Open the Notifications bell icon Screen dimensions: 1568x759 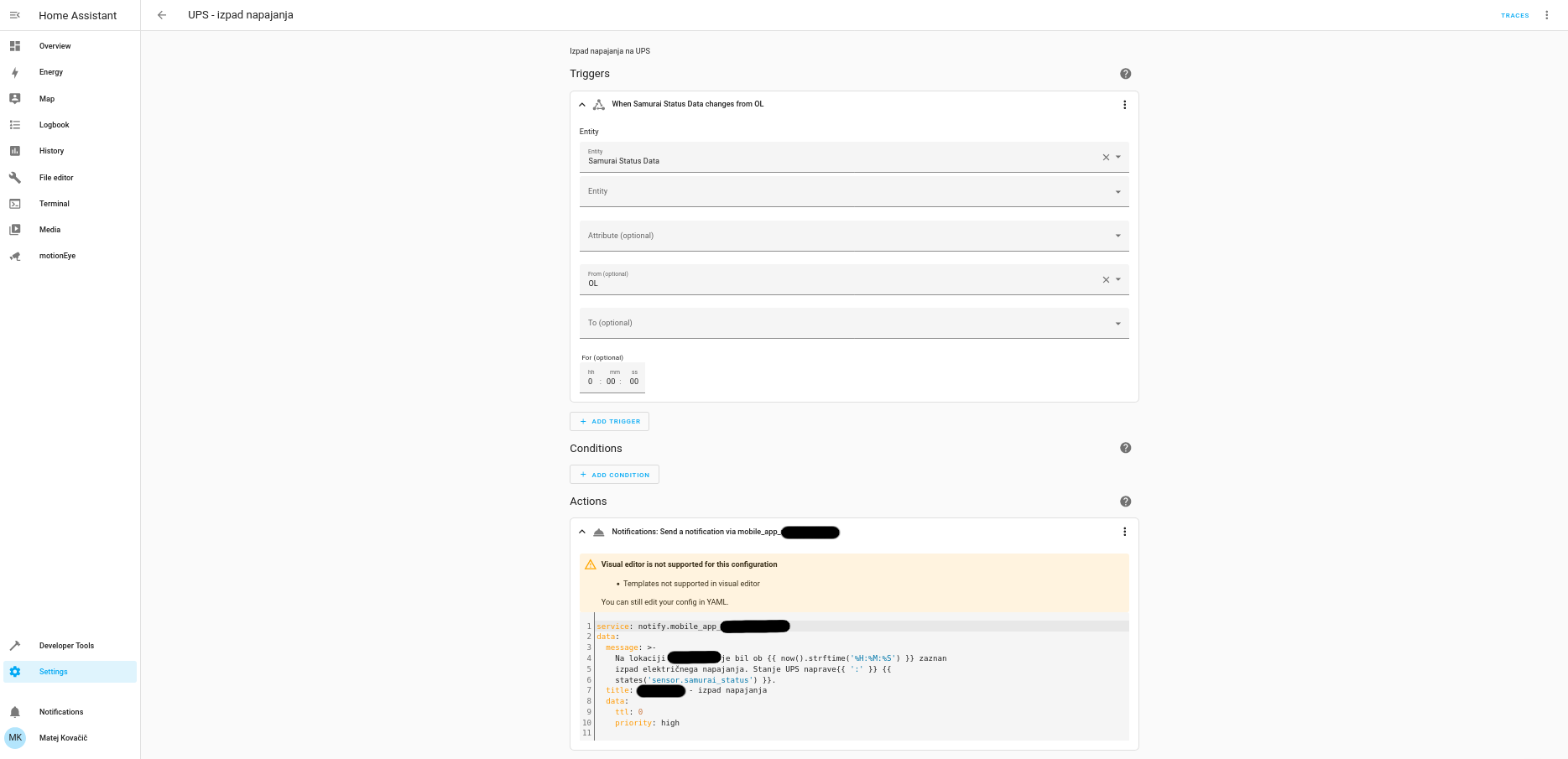tap(15, 712)
